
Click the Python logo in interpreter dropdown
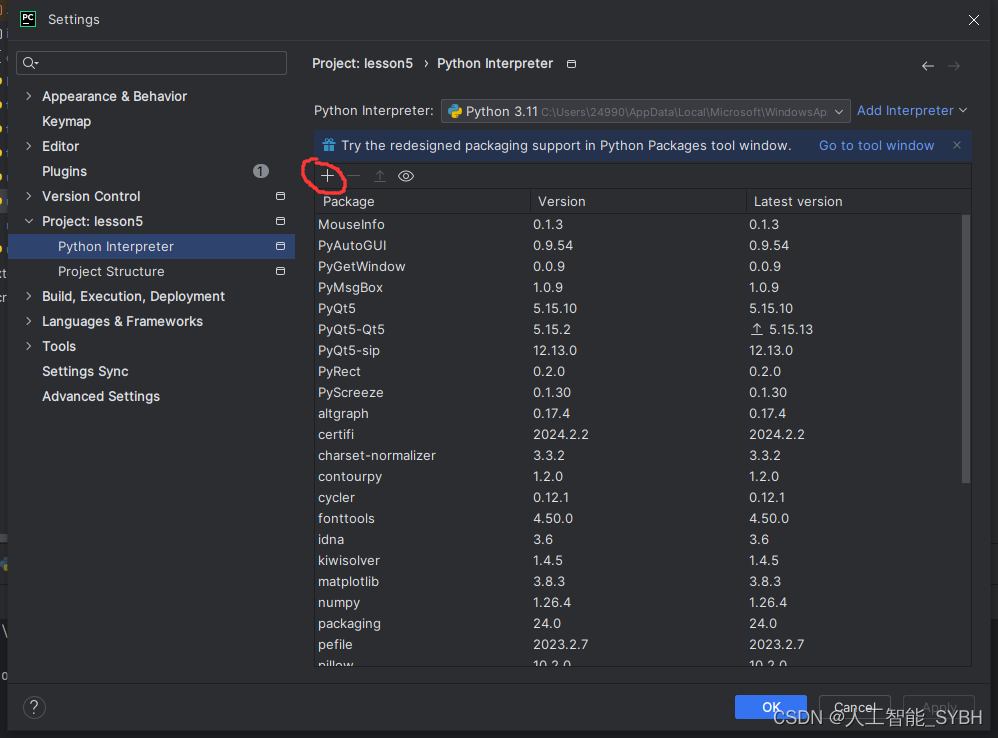[455, 111]
